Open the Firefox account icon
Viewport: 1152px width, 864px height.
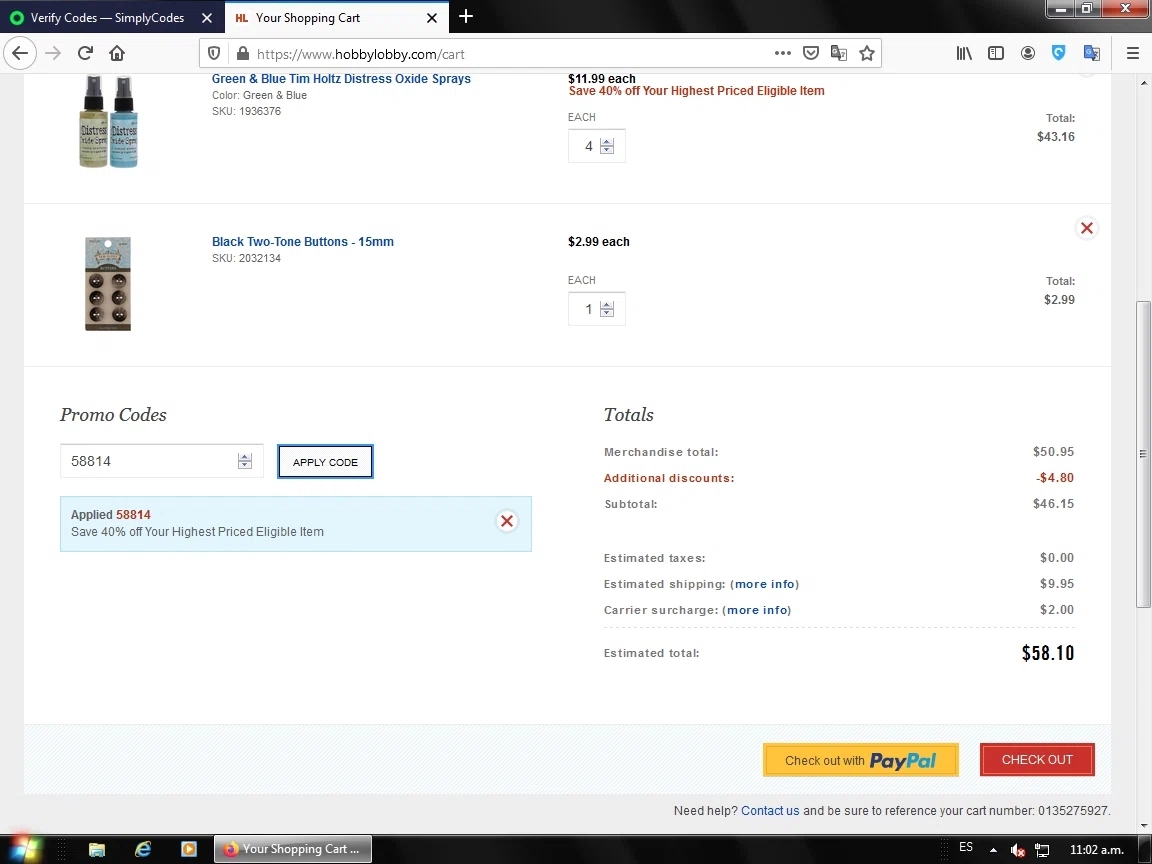point(1028,54)
